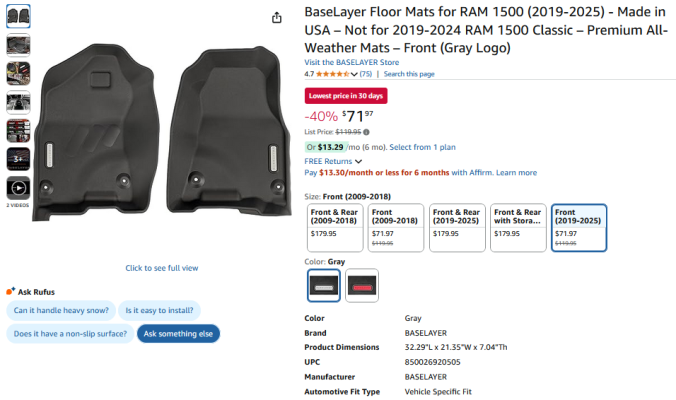Visit the BASELAYER Store link
This screenshot has height=400, width=676.
pyautogui.click(x=352, y=62)
